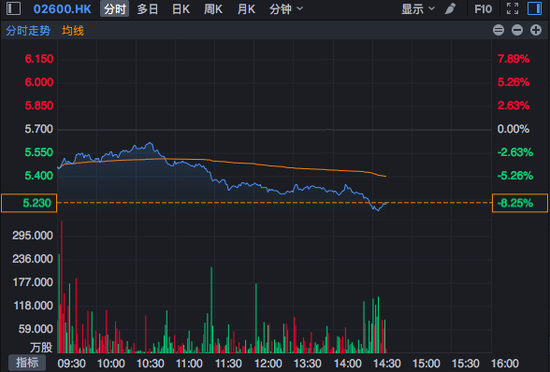Expand the 分钟 dropdown
Image resolution: width=550 pixels, height=372 pixels.
click(286, 9)
